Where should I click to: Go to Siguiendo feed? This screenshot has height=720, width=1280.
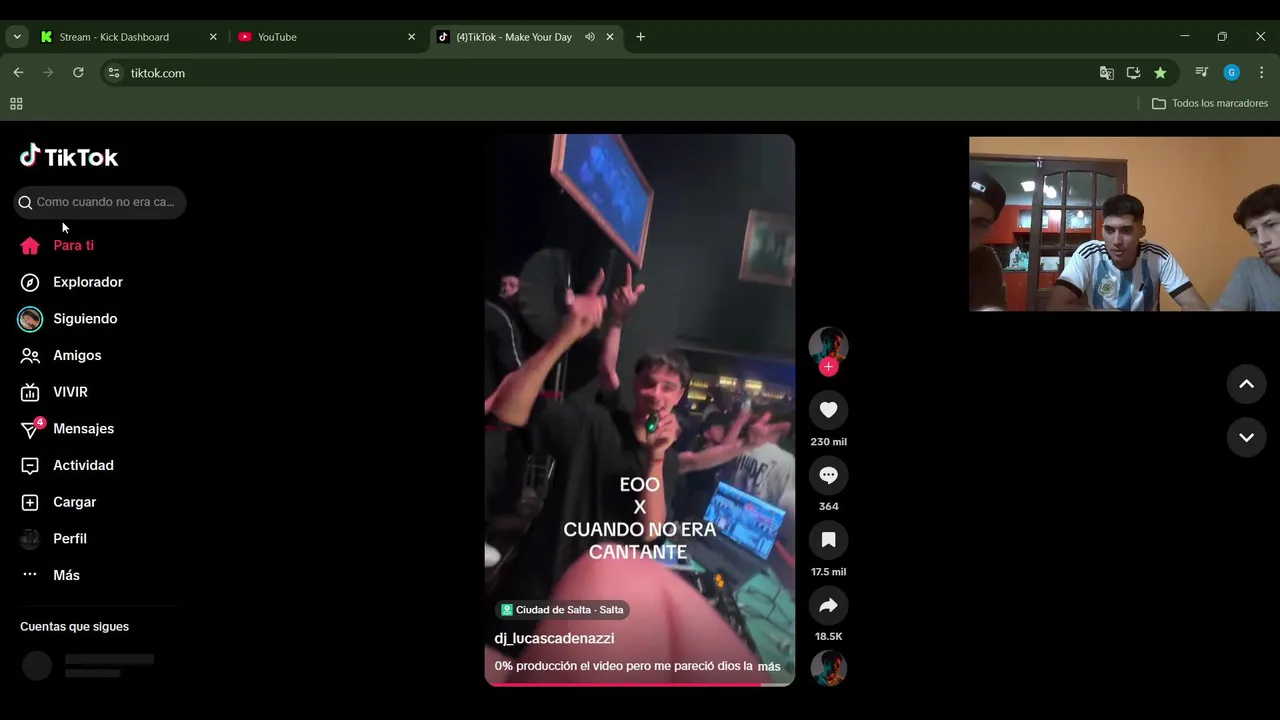click(85, 319)
